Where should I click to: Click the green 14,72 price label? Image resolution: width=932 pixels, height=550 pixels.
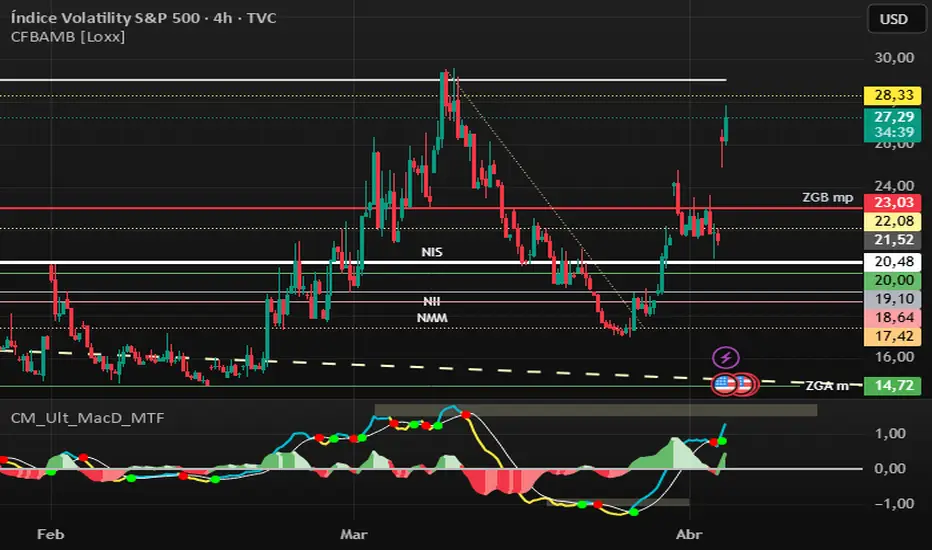[x=893, y=386]
